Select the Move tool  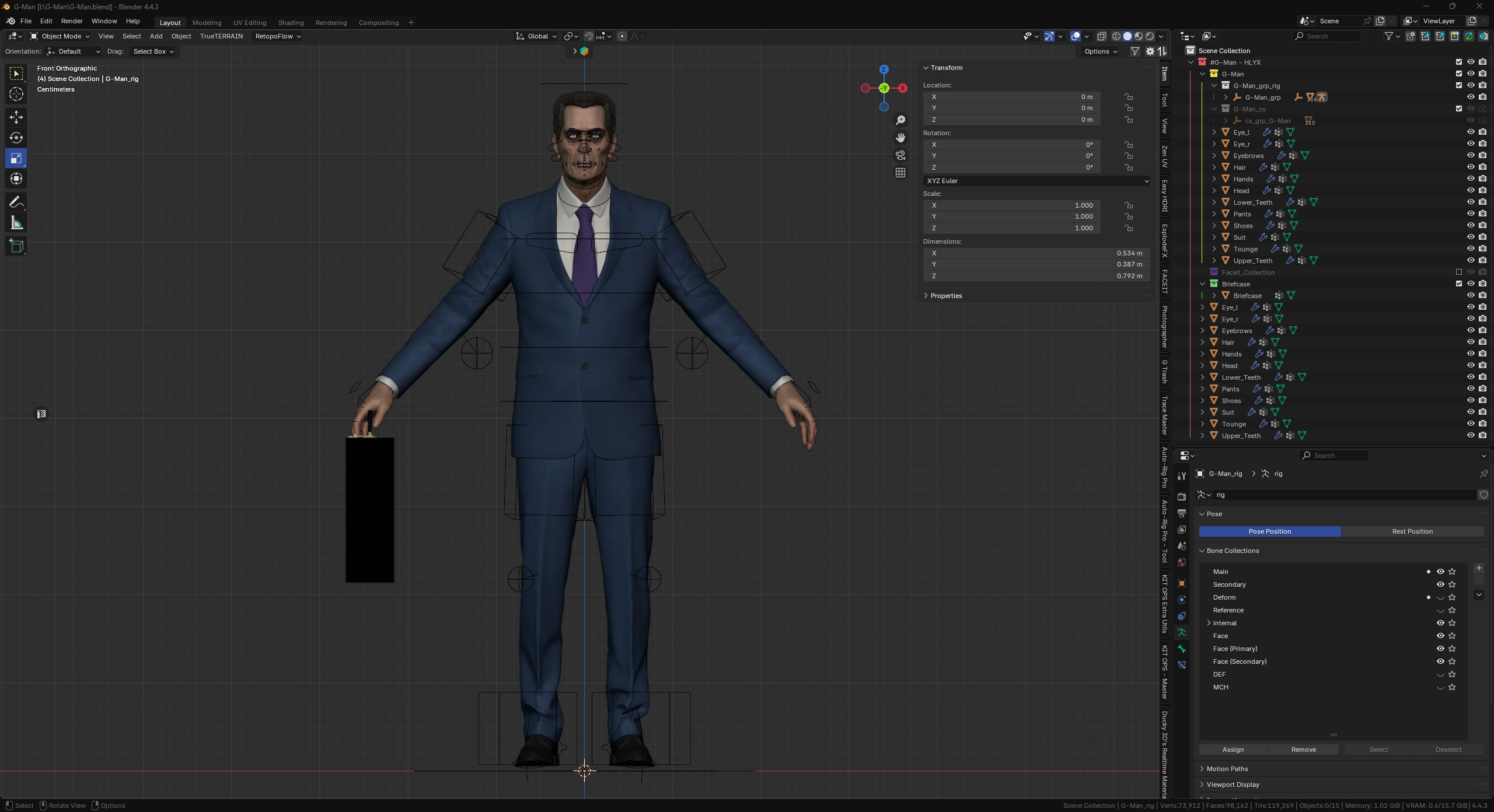click(x=16, y=117)
